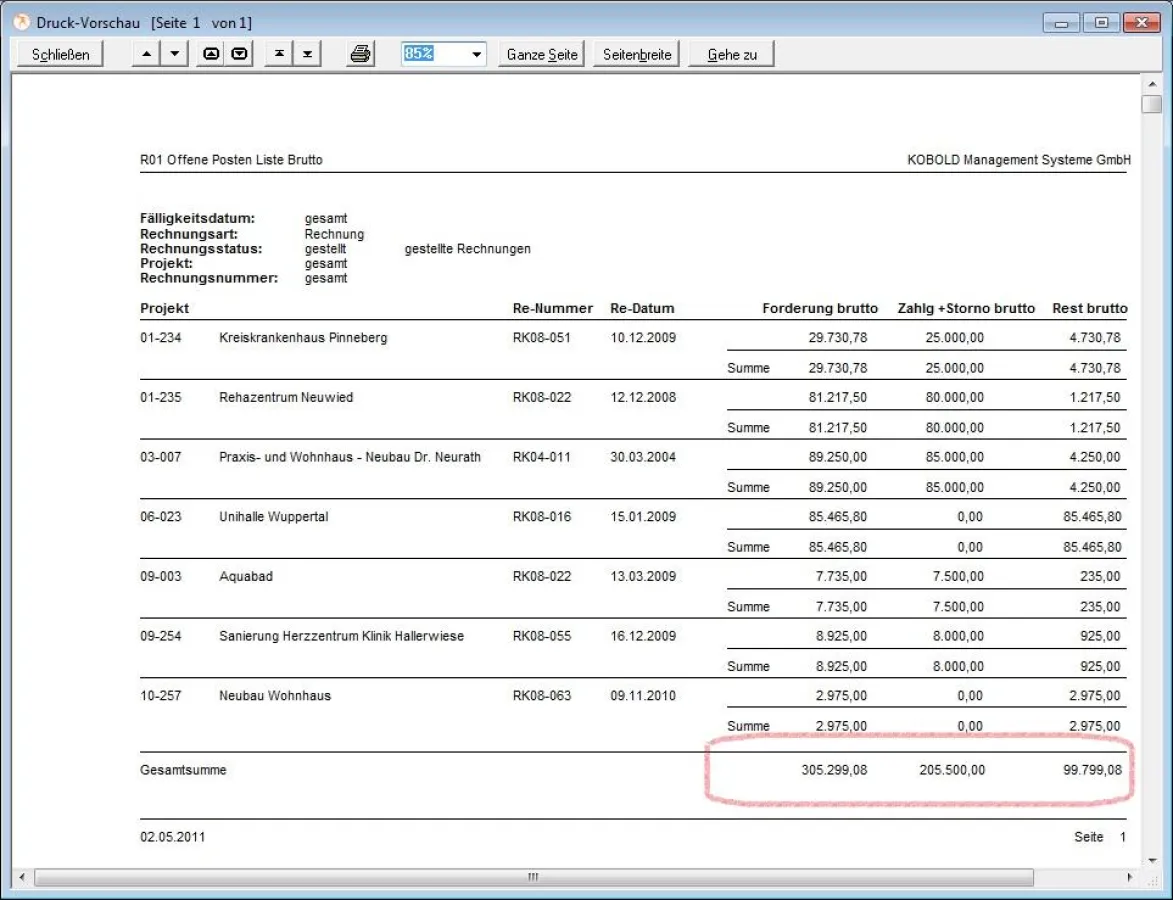Click vertical scrollbar down arrow
1173x900 pixels.
point(1152,859)
